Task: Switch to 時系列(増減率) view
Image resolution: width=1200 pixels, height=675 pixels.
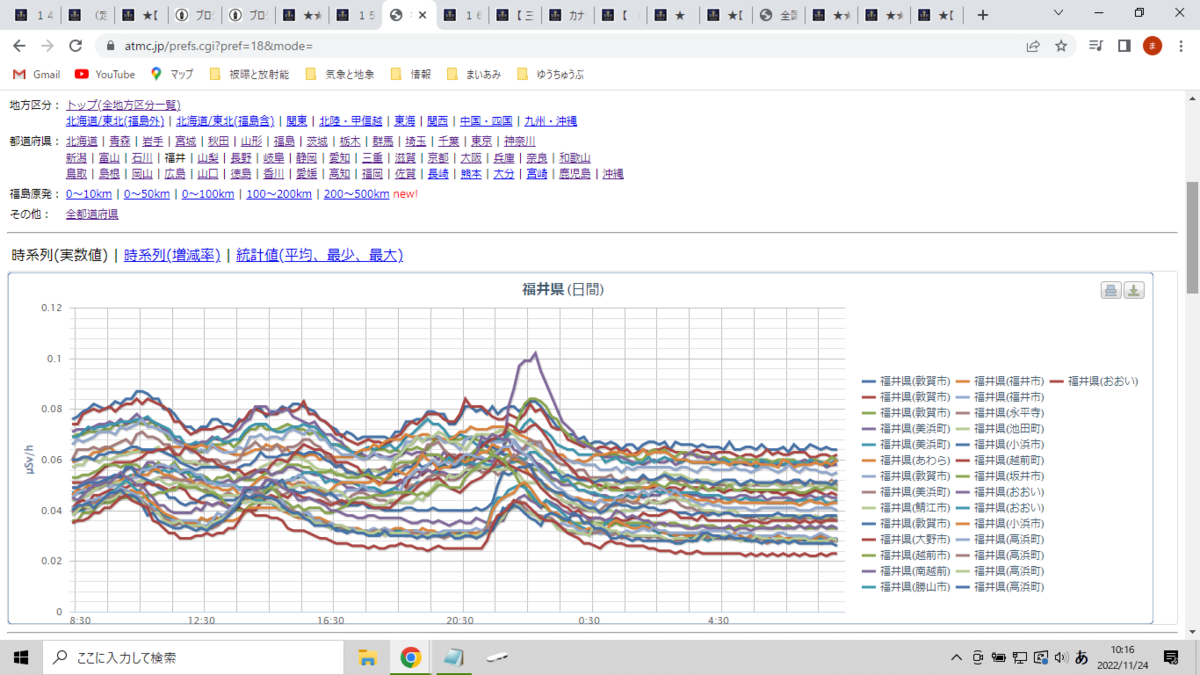Action: (x=172, y=255)
